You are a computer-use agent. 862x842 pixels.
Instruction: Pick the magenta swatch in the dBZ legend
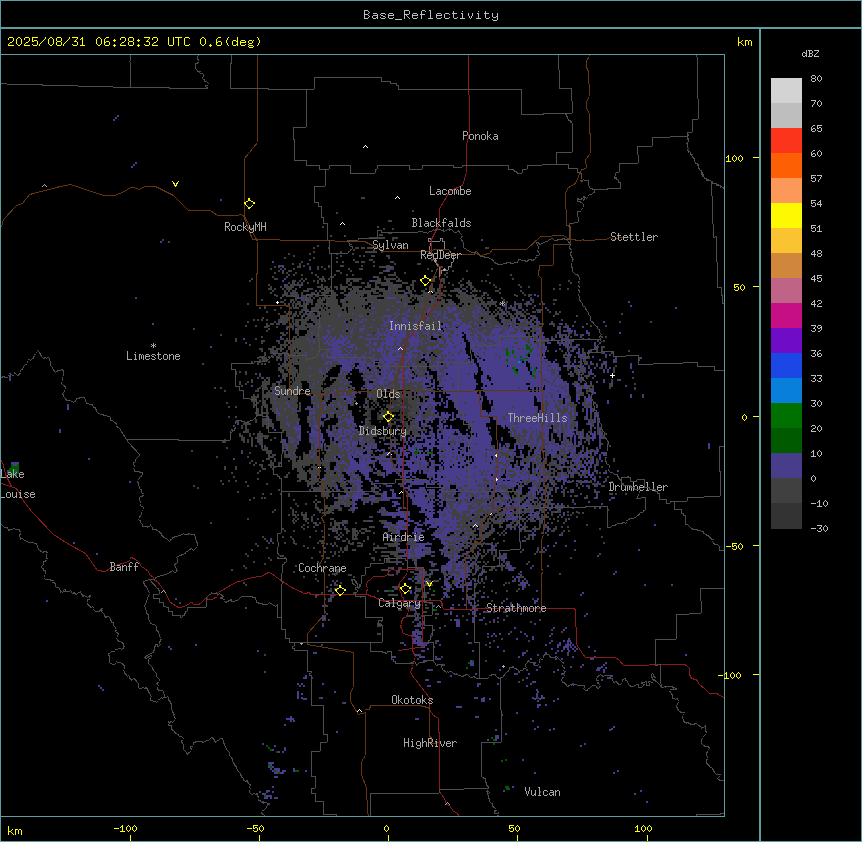click(786, 315)
